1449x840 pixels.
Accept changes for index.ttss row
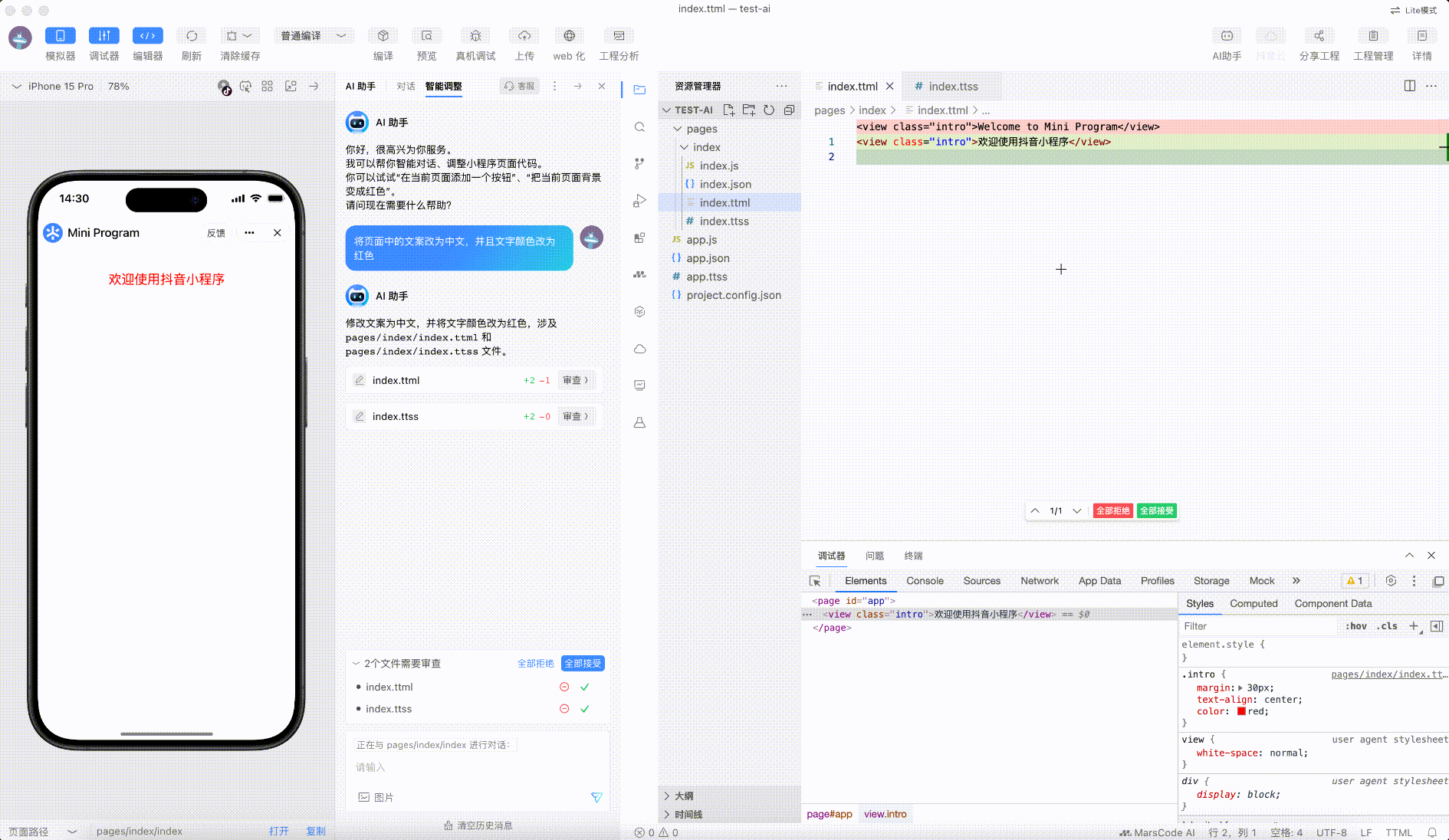tap(585, 709)
